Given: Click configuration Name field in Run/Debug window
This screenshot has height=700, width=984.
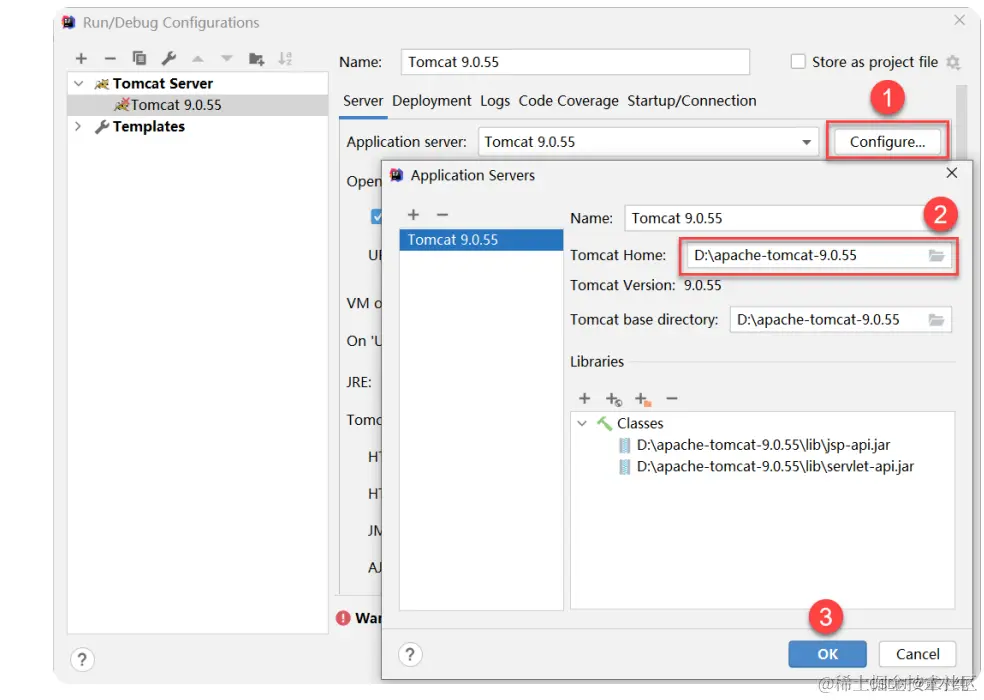Looking at the screenshot, I should 575,62.
